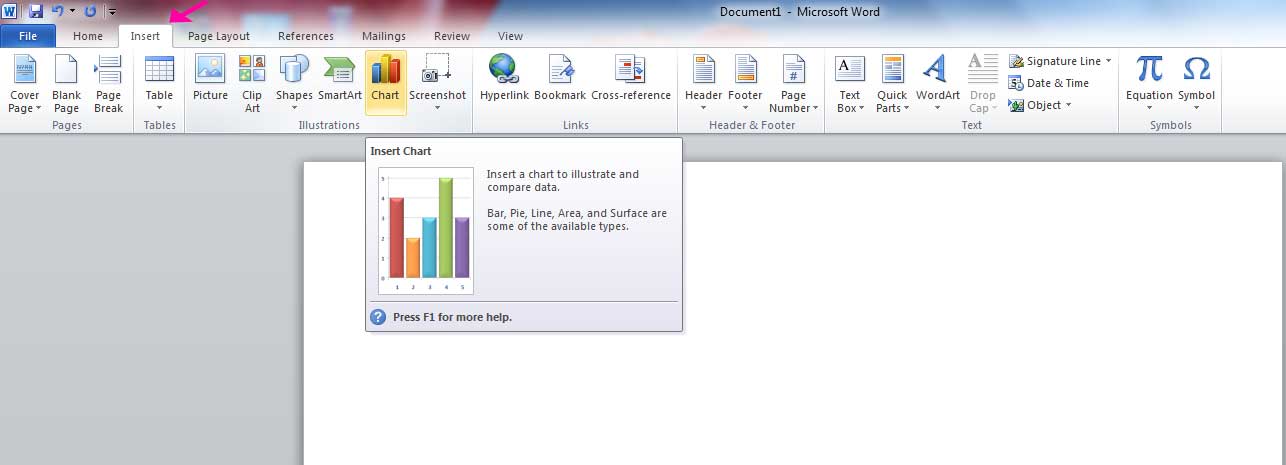1286x465 pixels.
Task: Open the Customize Quick Access Toolbar arrow
Action: click(111, 12)
